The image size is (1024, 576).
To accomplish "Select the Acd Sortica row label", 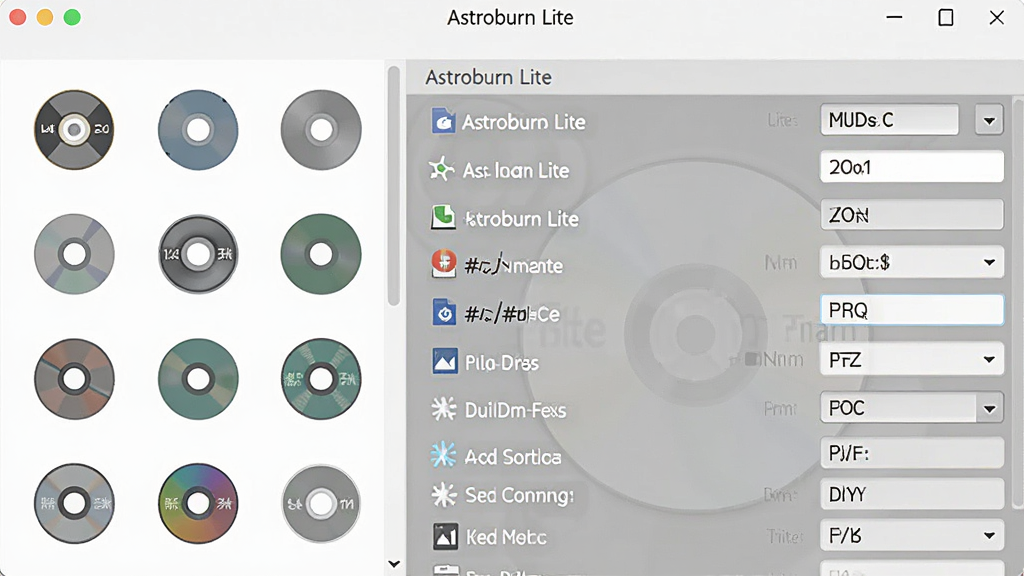I will (x=513, y=456).
